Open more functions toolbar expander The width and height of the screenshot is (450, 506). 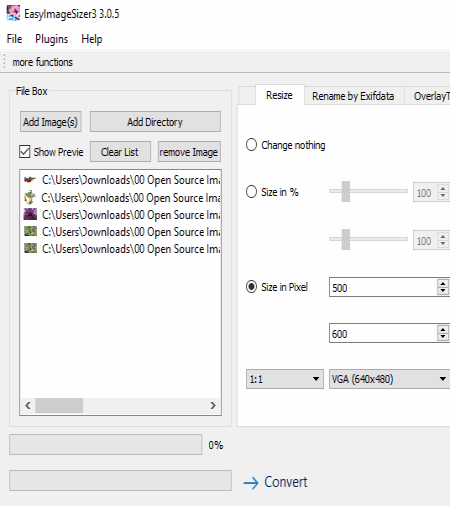point(42,62)
